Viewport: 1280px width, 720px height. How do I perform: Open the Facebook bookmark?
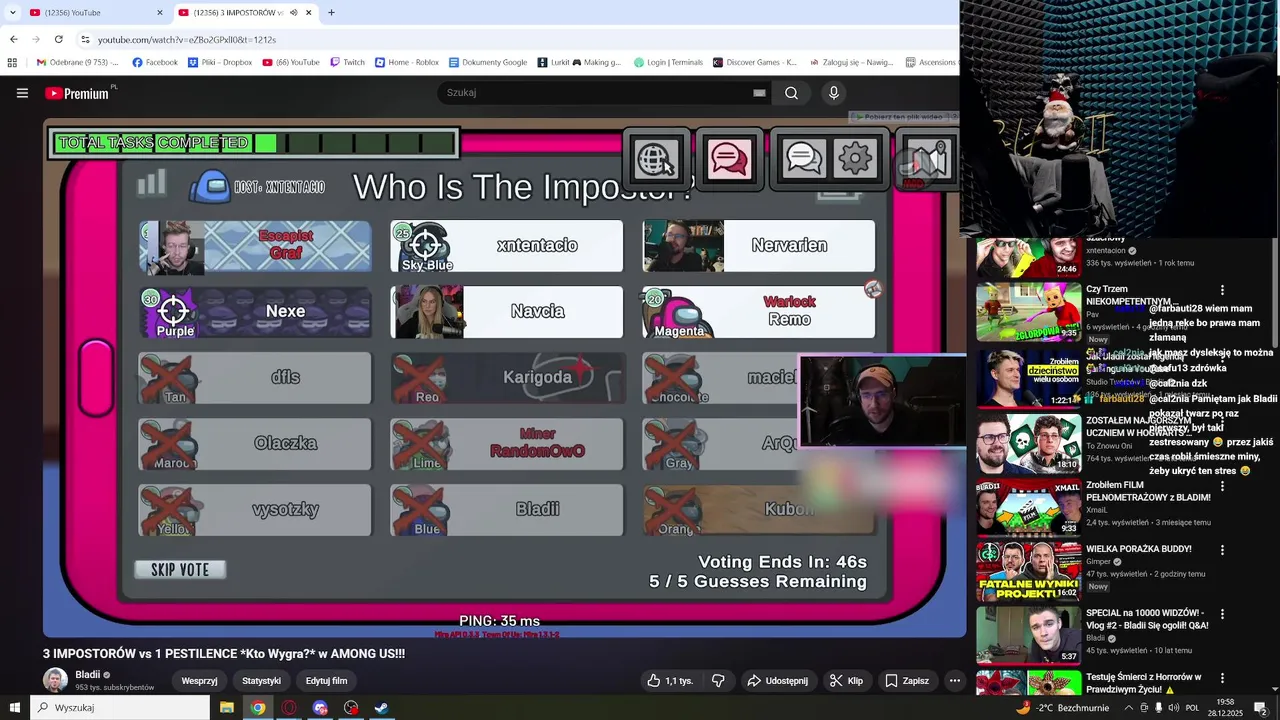coord(155,62)
